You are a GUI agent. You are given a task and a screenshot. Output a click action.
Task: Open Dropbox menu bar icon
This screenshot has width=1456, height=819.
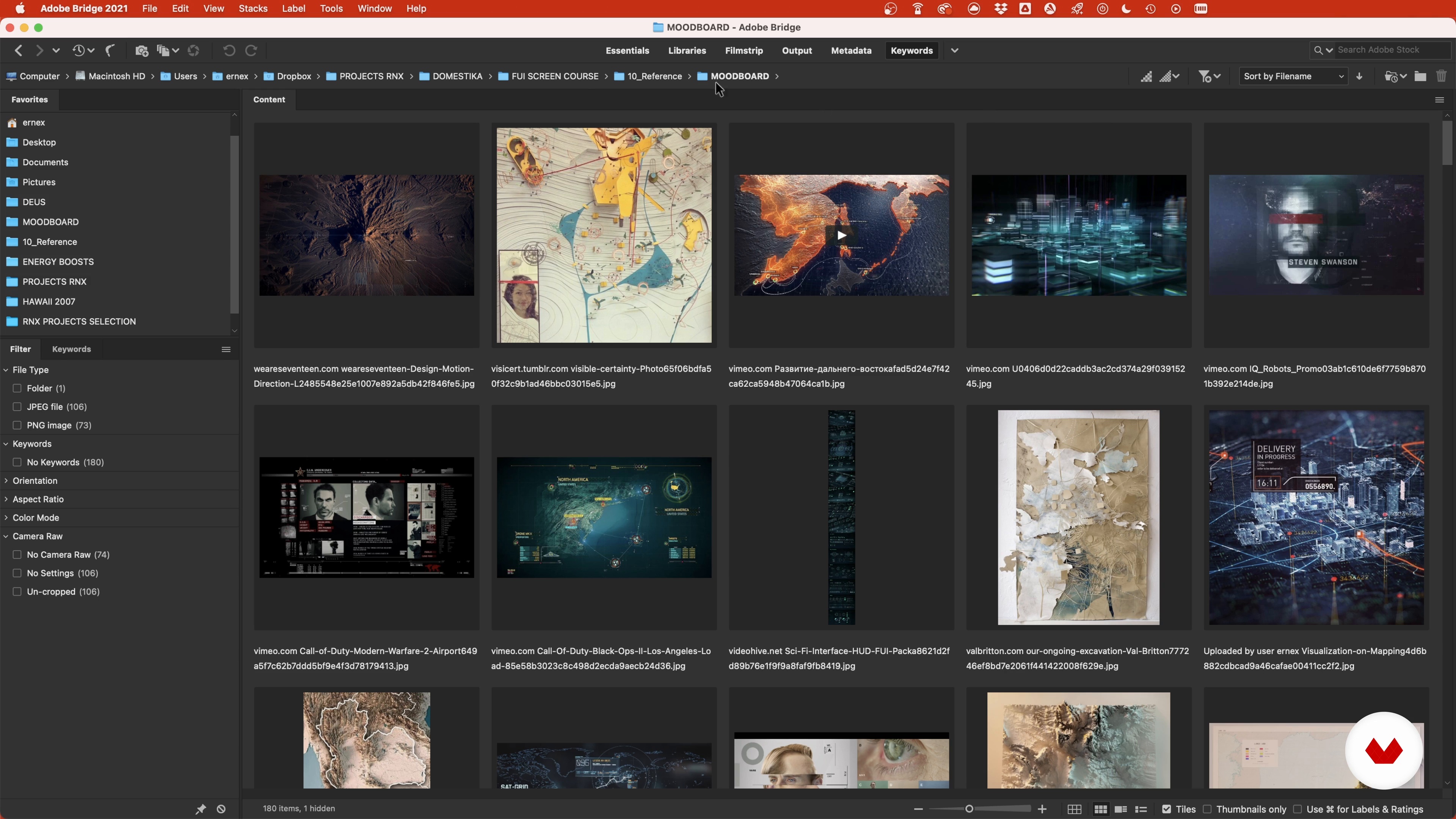[x=1001, y=8]
